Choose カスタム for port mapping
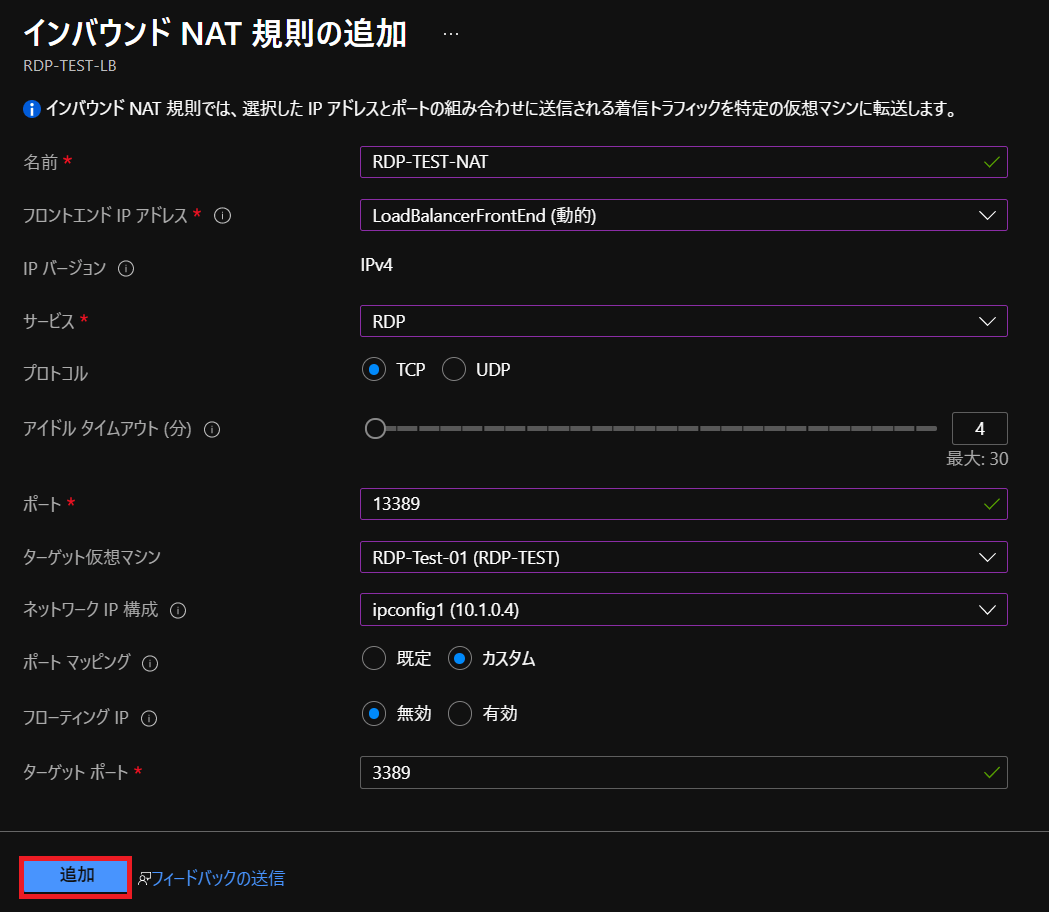 pos(460,658)
